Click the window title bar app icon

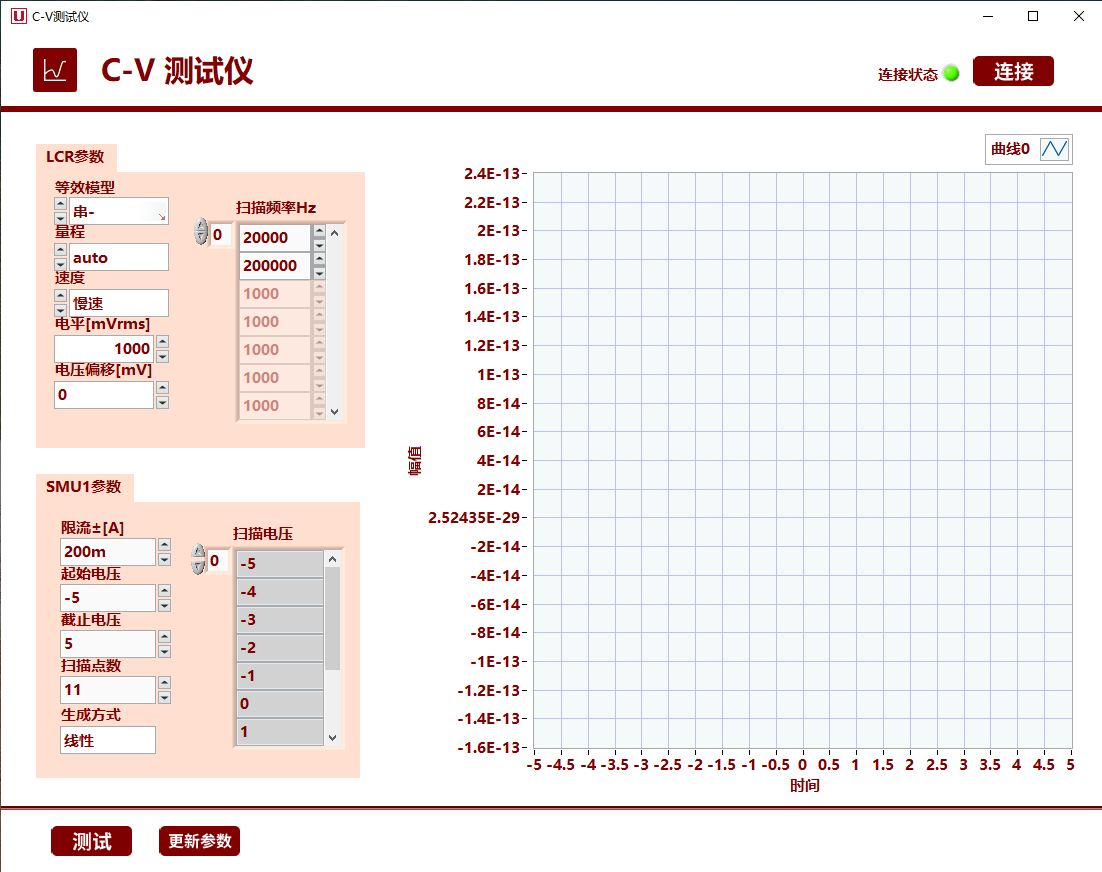pos(18,16)
